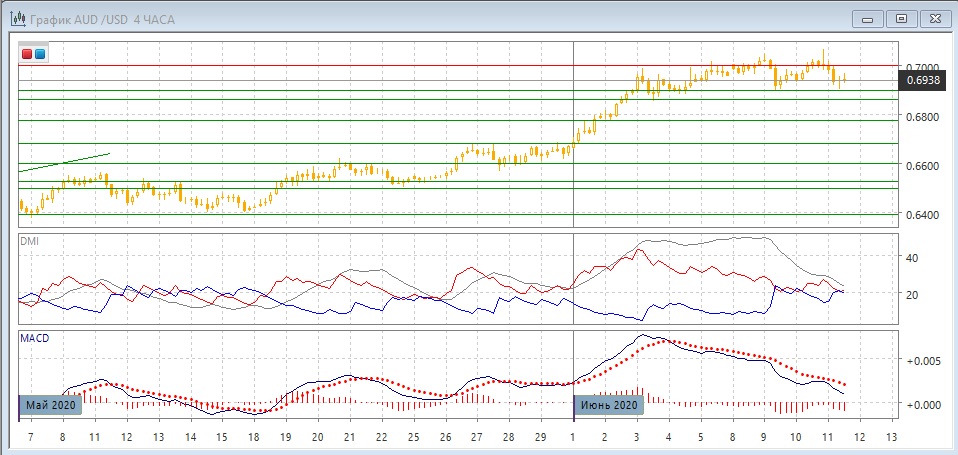Click date label 28 on time axis

tap(509, 438)
